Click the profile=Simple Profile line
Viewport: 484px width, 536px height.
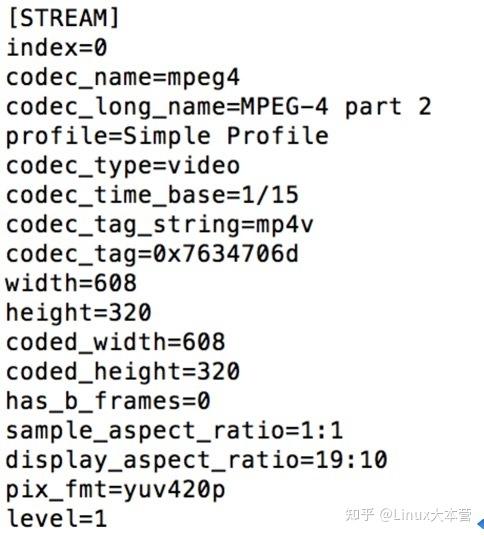(167, 137)
